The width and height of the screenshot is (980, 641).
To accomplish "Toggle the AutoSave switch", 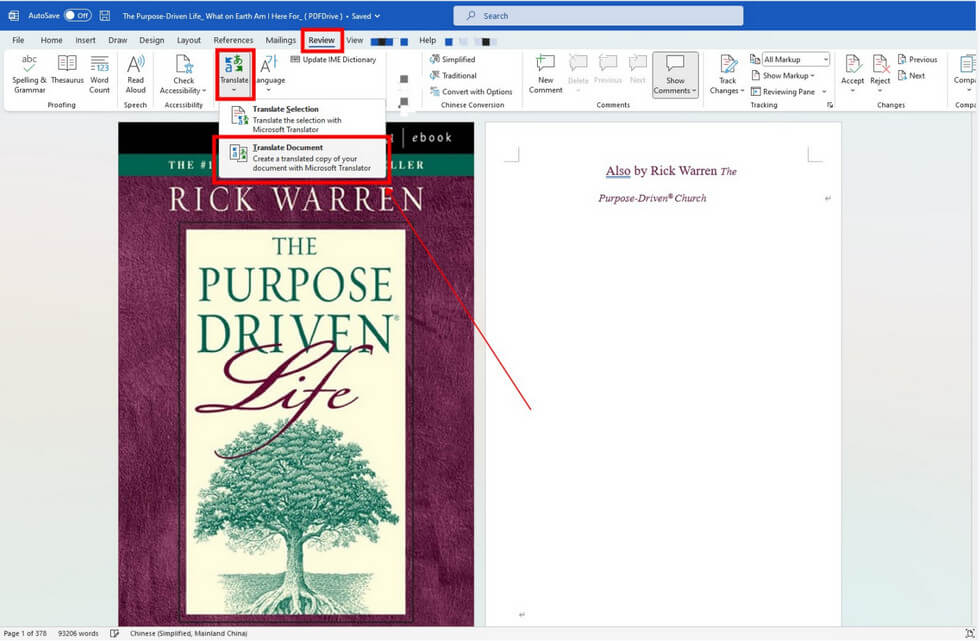I will 77,16.
